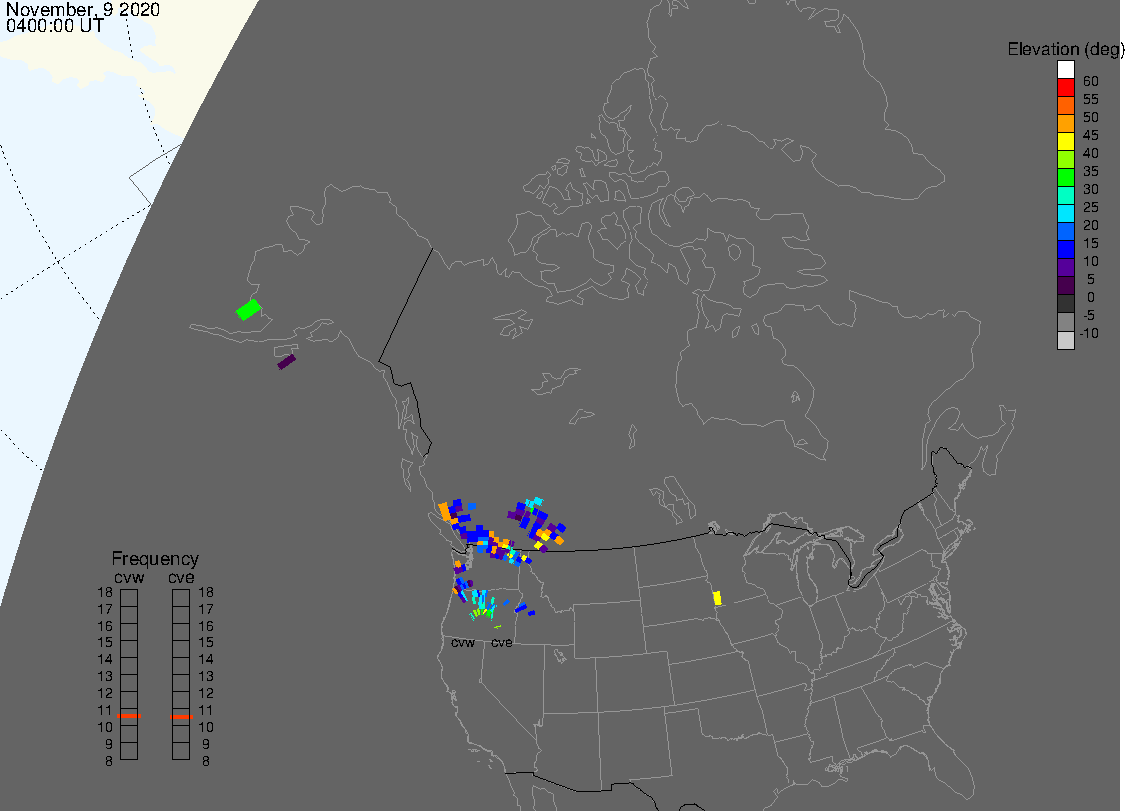Click the 'cvw' radar label on the map
This screenshot has height=811, width=1125.
(x=463, y=643)
